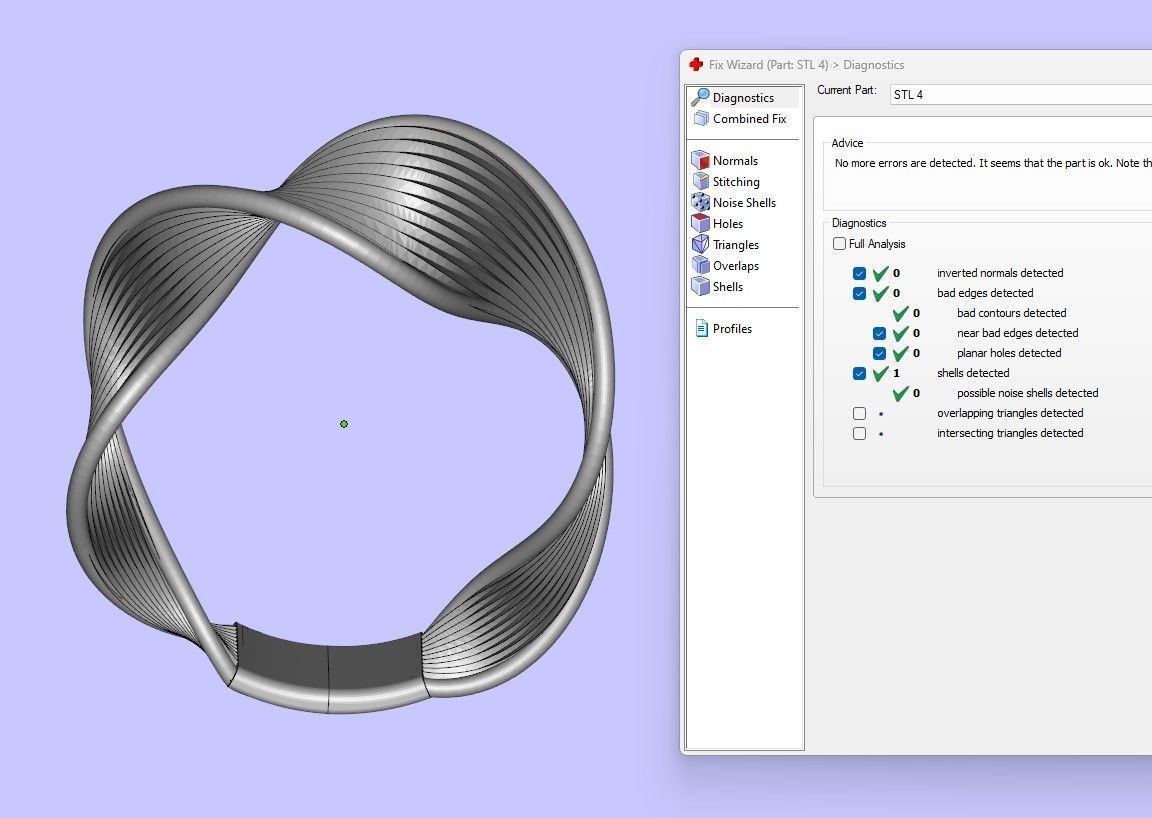This screenshot has width=1152, height=818.
Task: Select the Triangles label in the sidebar
Action: click(x=735, y=245)
